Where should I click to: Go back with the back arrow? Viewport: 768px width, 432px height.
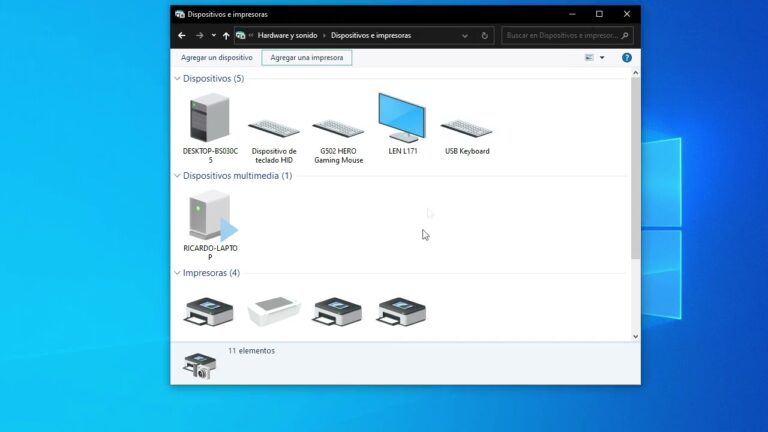pyautogui.click(x=181, y=35)
